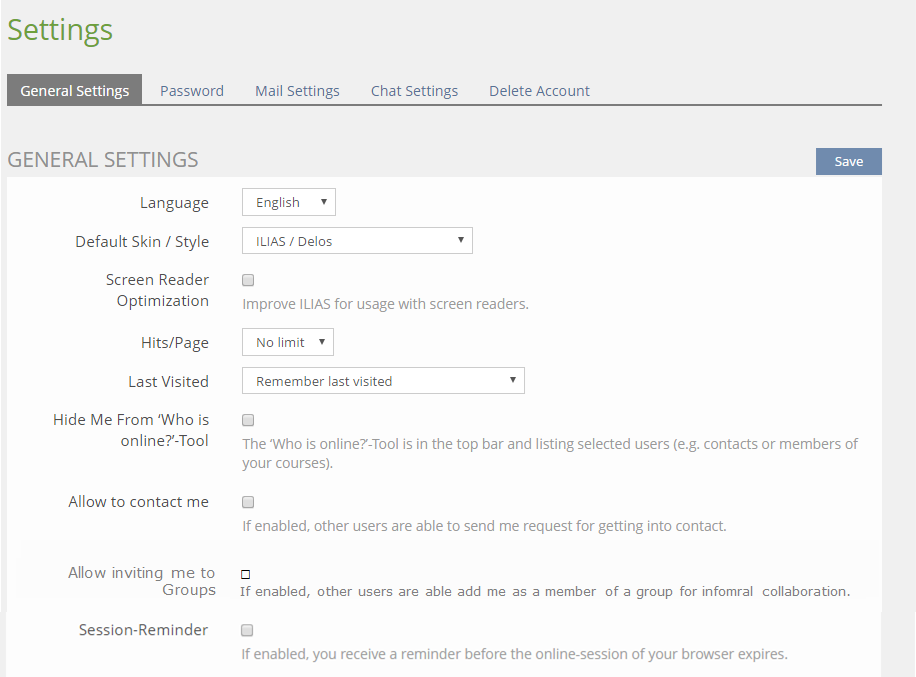Tick the Hide Me From 'Who is online?' checkbox
The image size is (916, 677).
(x=248, y=421)
